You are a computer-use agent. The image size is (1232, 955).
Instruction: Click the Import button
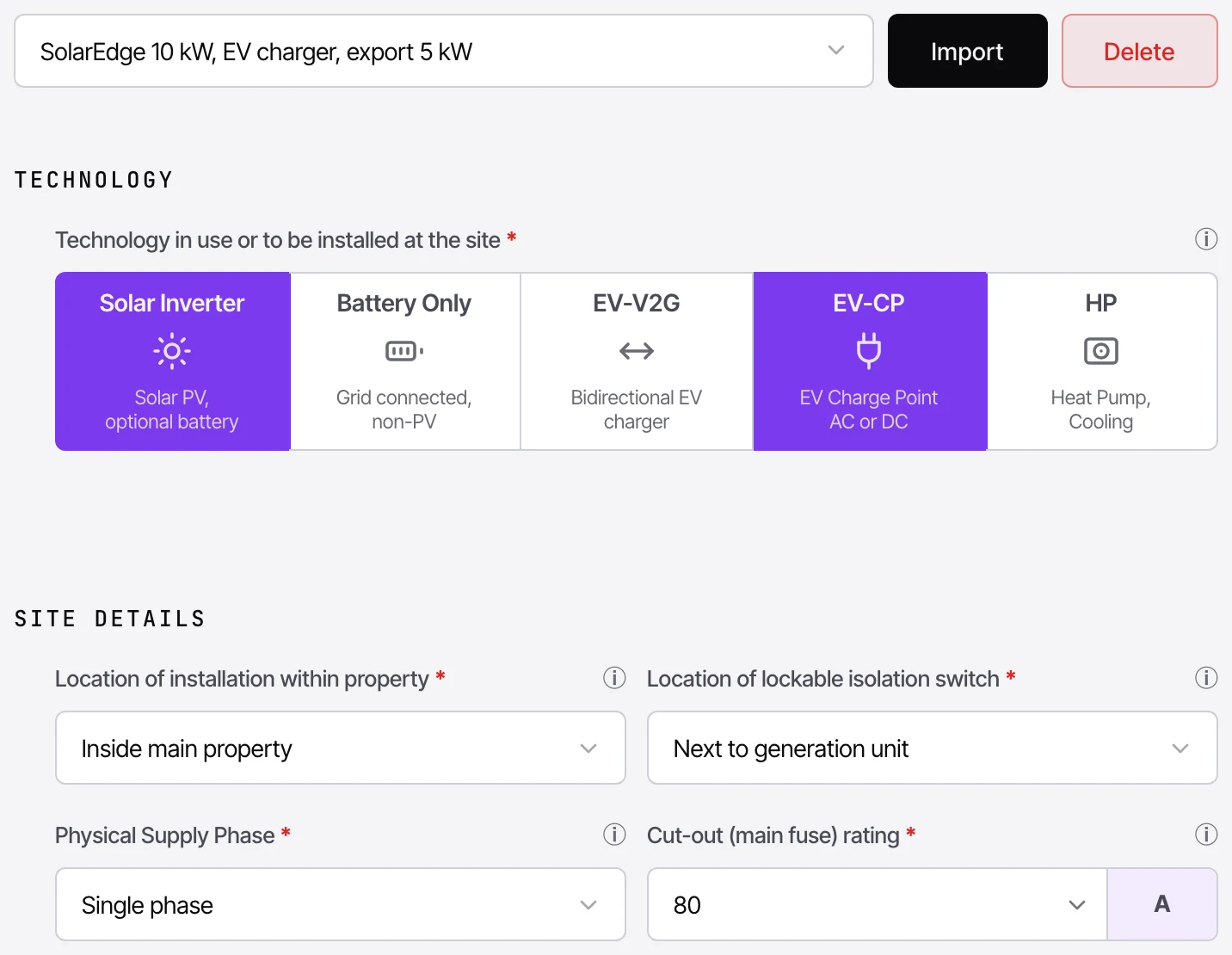point(968,51)
